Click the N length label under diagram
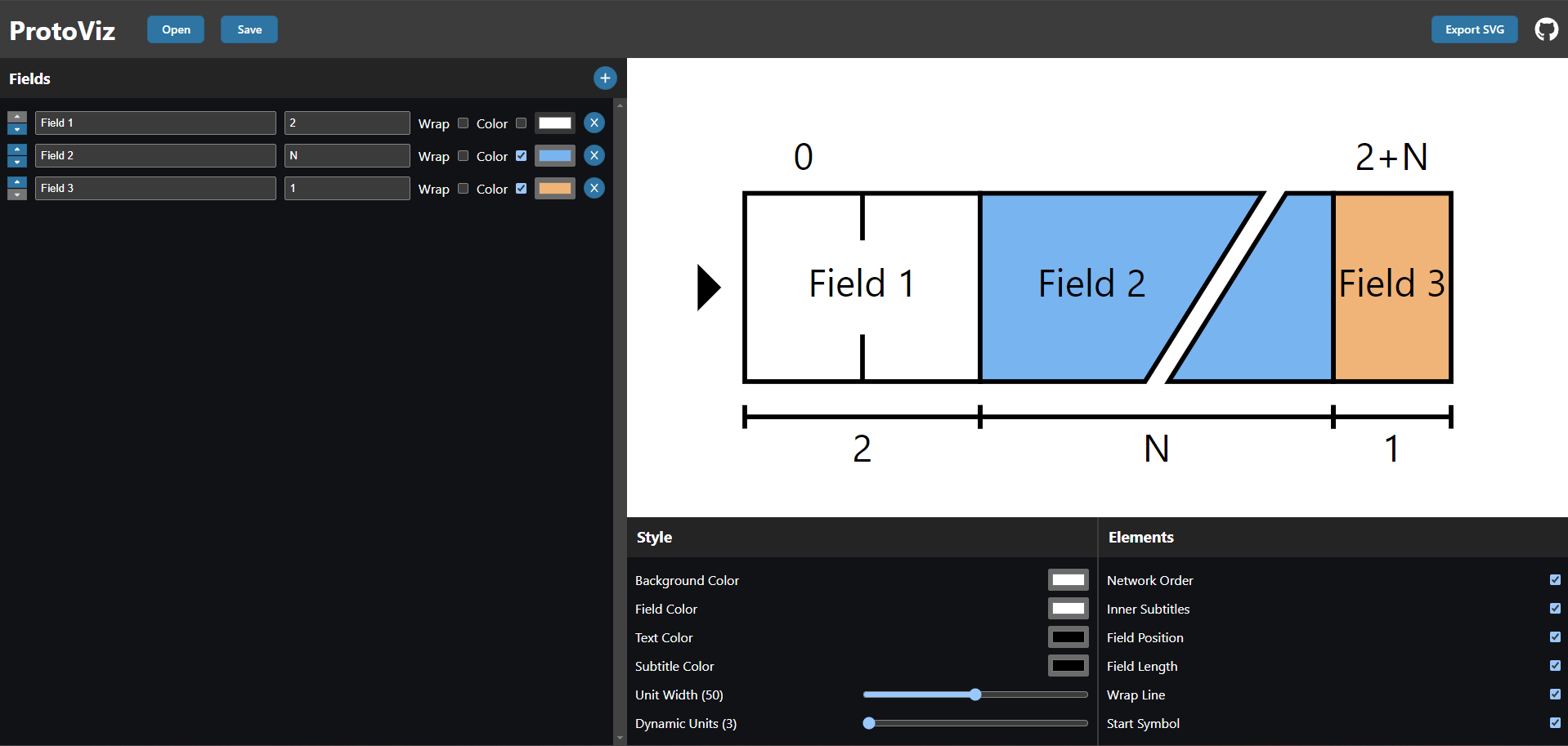The image size is (1568, 746). [x=1156, y=449]
